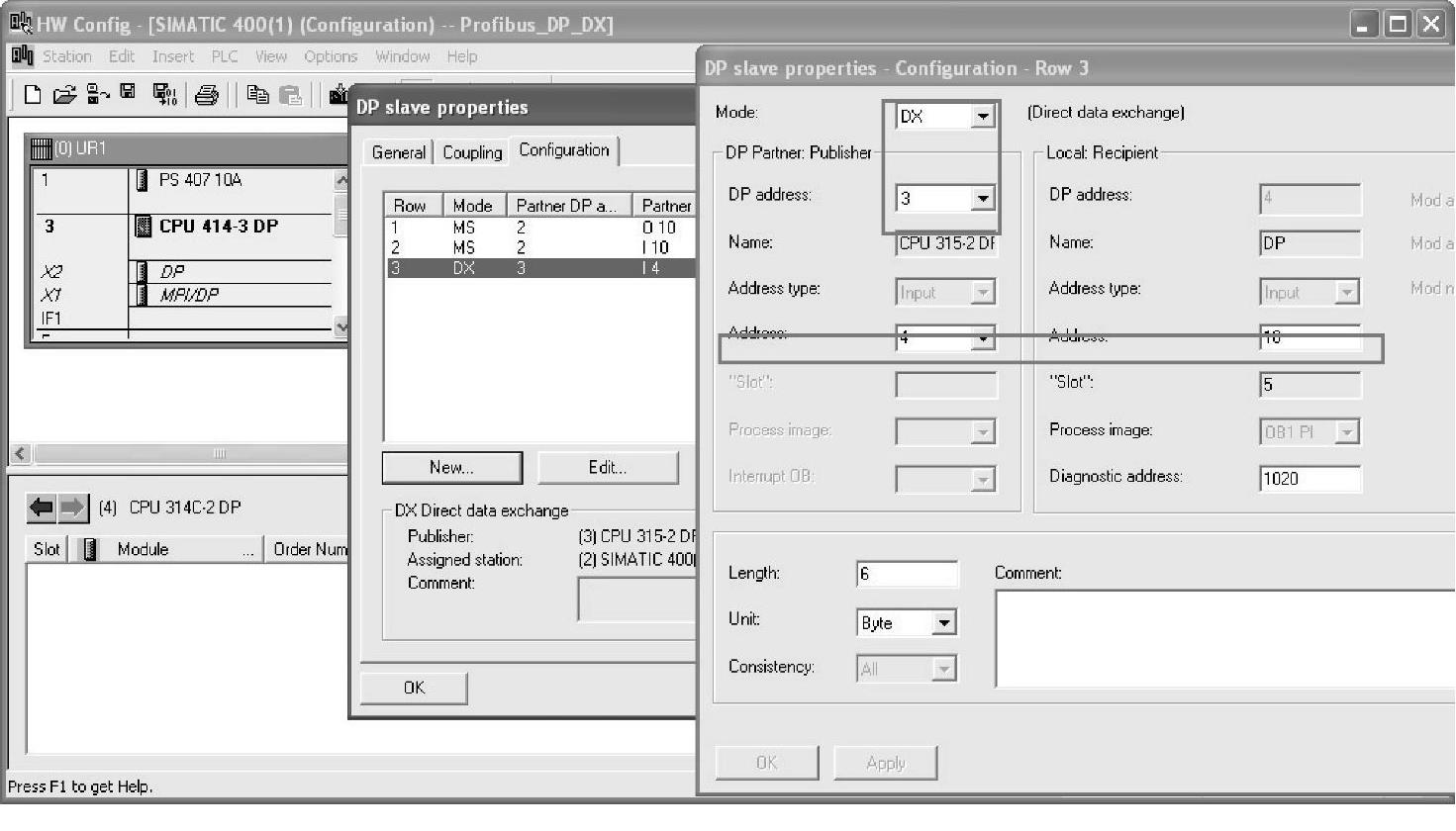Click the Diagnostic address field showing 1020
Viewport: 1456px width, 831px height.
(1310, 479)
